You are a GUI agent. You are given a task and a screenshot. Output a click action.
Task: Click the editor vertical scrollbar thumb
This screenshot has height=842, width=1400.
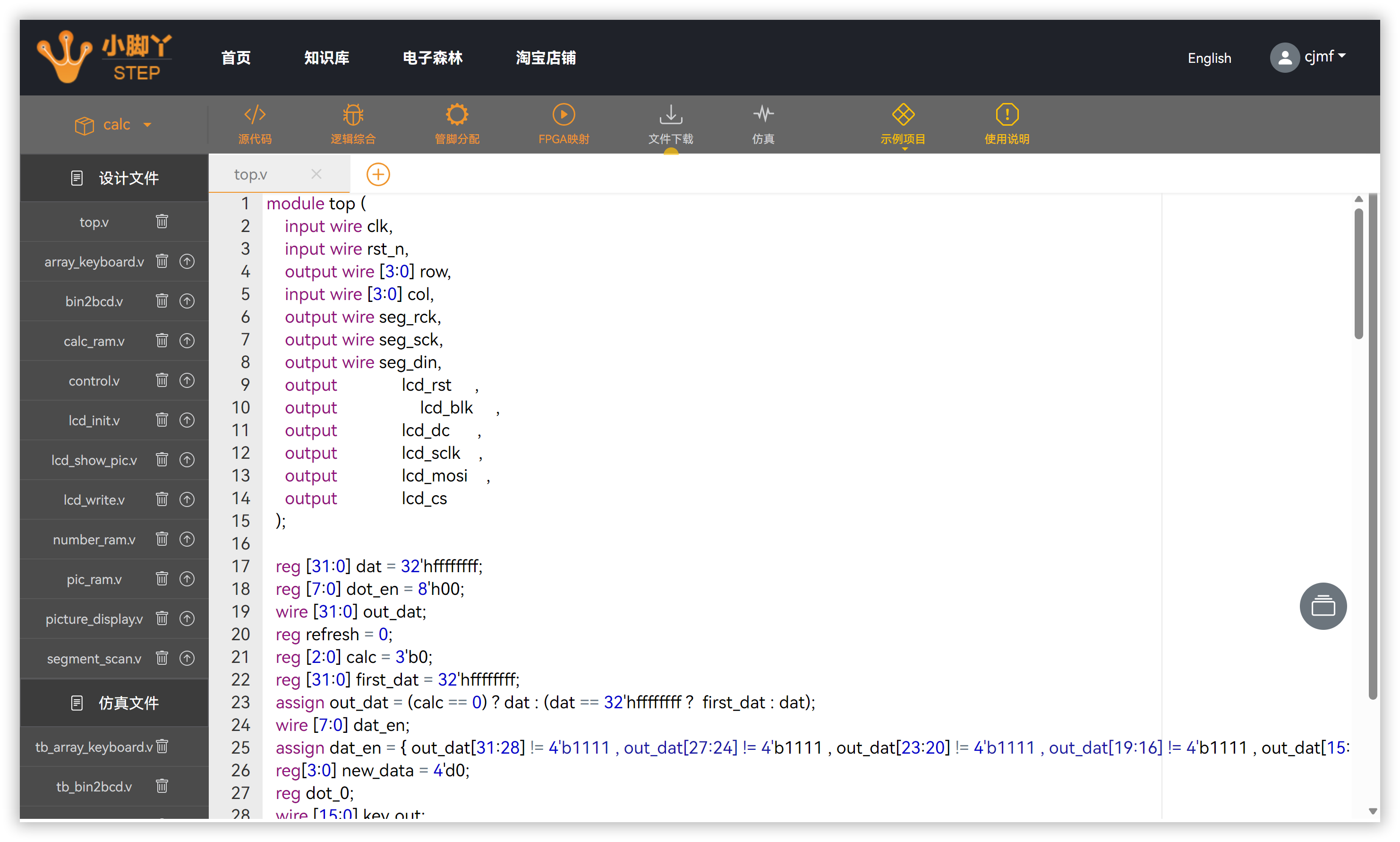1358,272
